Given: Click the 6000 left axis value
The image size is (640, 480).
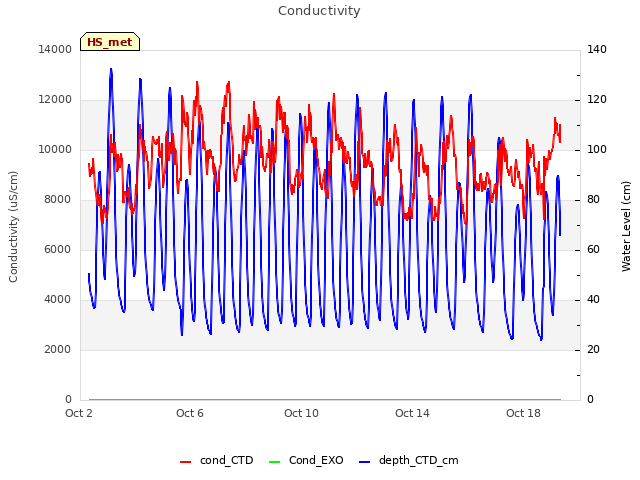Looking at the screenshot, I should pyautogui.click(x=58, y=249).
